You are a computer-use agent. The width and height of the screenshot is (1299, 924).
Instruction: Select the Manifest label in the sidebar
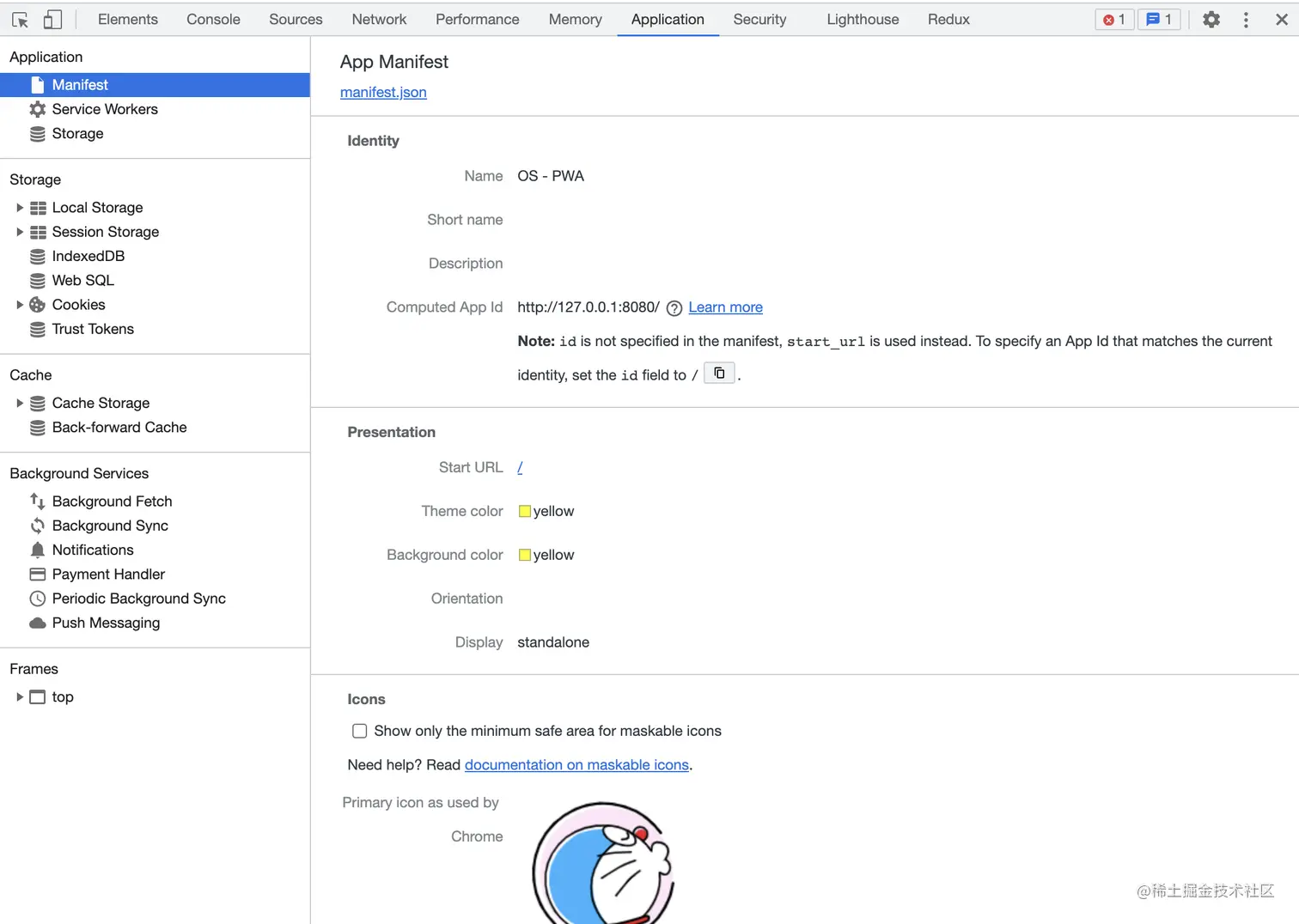[80, 85]
